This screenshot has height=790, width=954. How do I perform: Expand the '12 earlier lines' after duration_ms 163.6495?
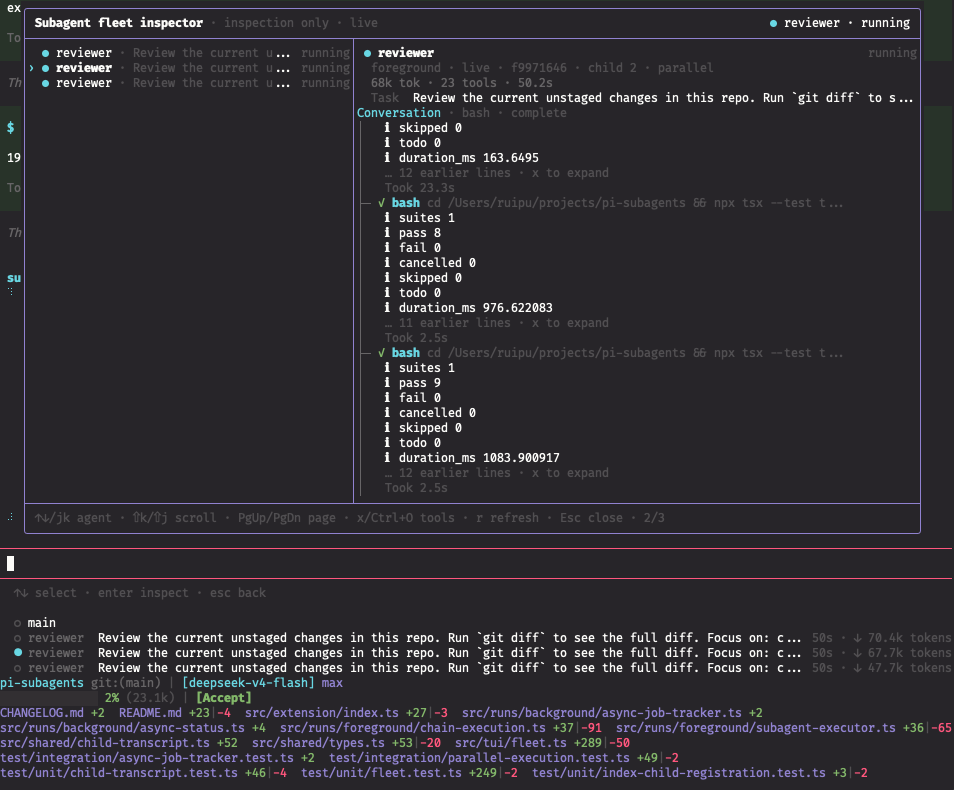click(496, 173)
